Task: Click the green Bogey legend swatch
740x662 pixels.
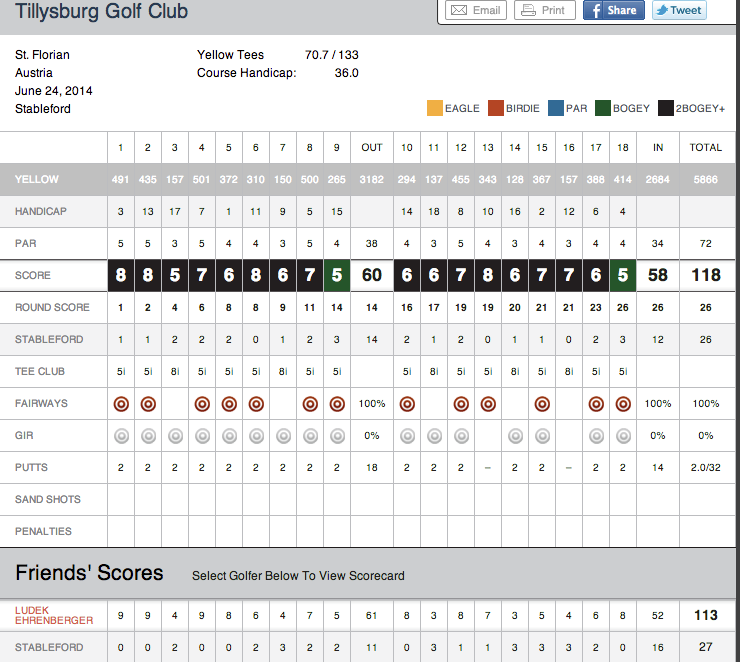Action: (x=603, y=108)
